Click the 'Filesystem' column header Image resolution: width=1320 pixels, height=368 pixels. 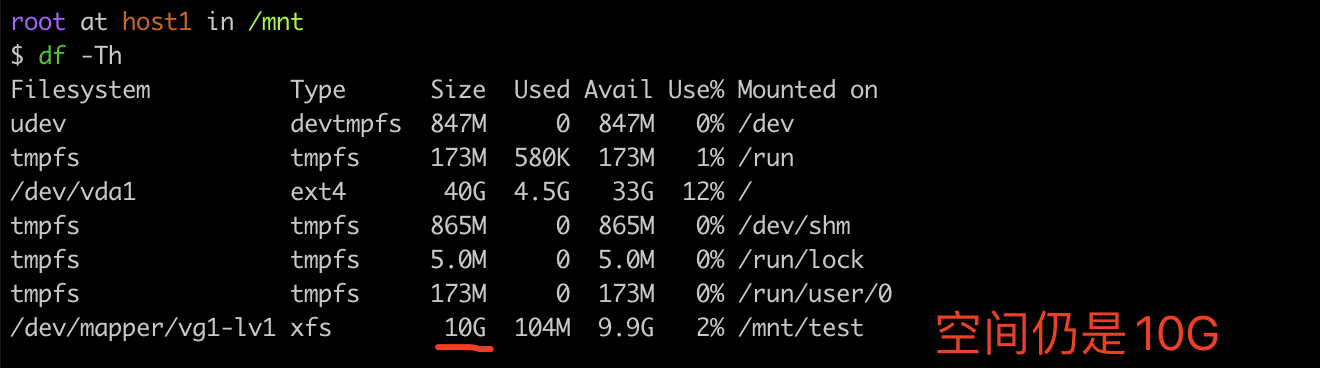[x=80, y=90]
